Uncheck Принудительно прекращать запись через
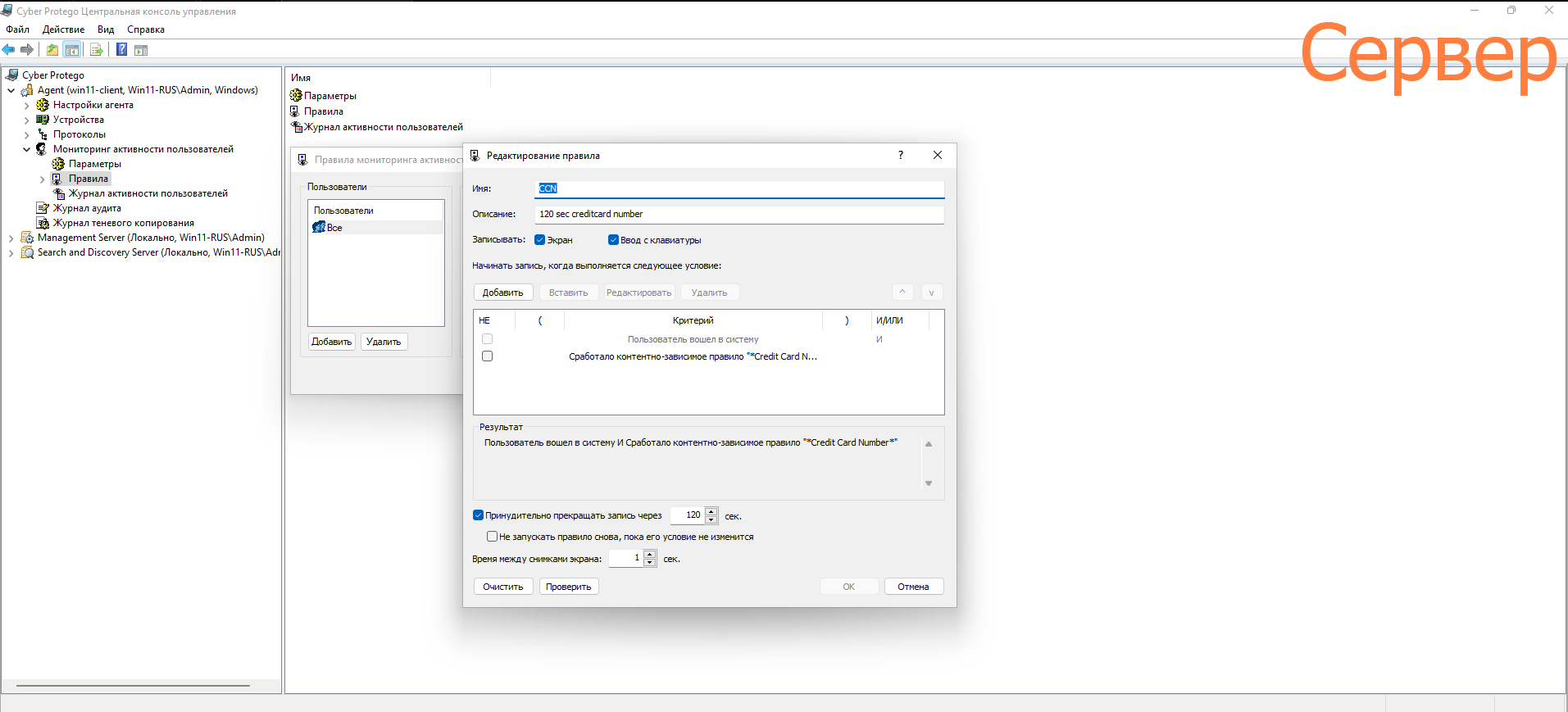This screenshot has width=1568, height=712. point(479,515)
